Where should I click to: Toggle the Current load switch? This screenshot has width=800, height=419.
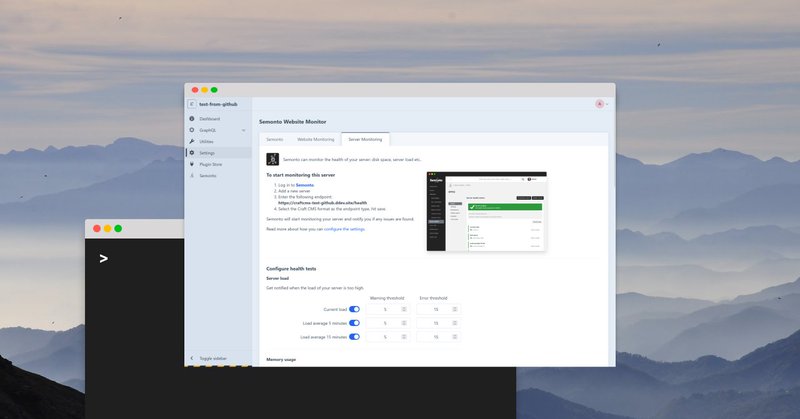tap(354, 309)
